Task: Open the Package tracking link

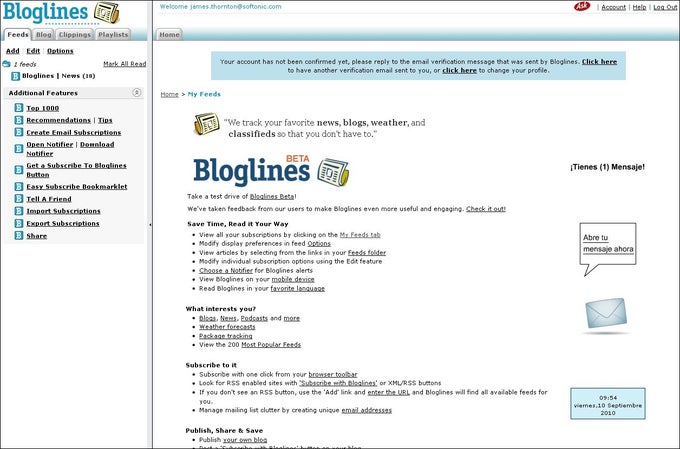Action: click(x=226, y=336)
